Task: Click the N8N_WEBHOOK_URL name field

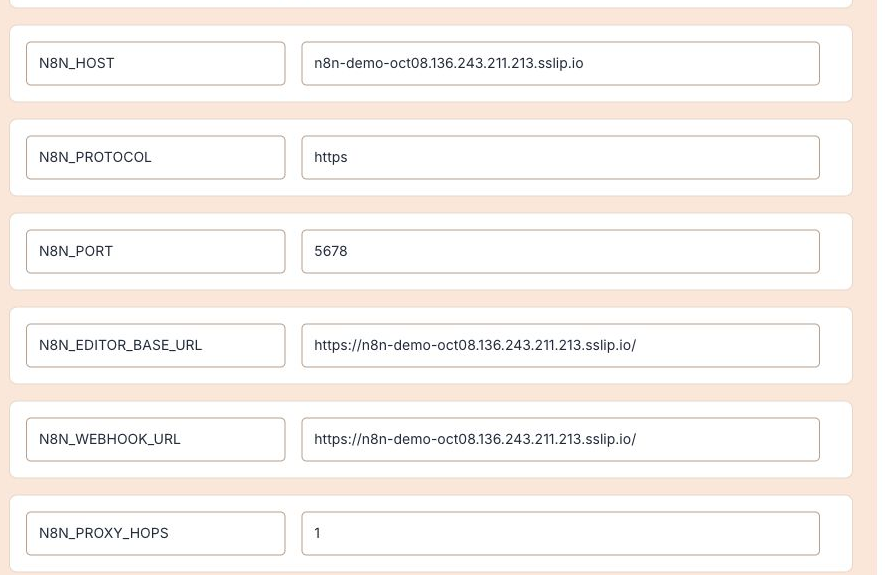Action: [x=156, y=439]
